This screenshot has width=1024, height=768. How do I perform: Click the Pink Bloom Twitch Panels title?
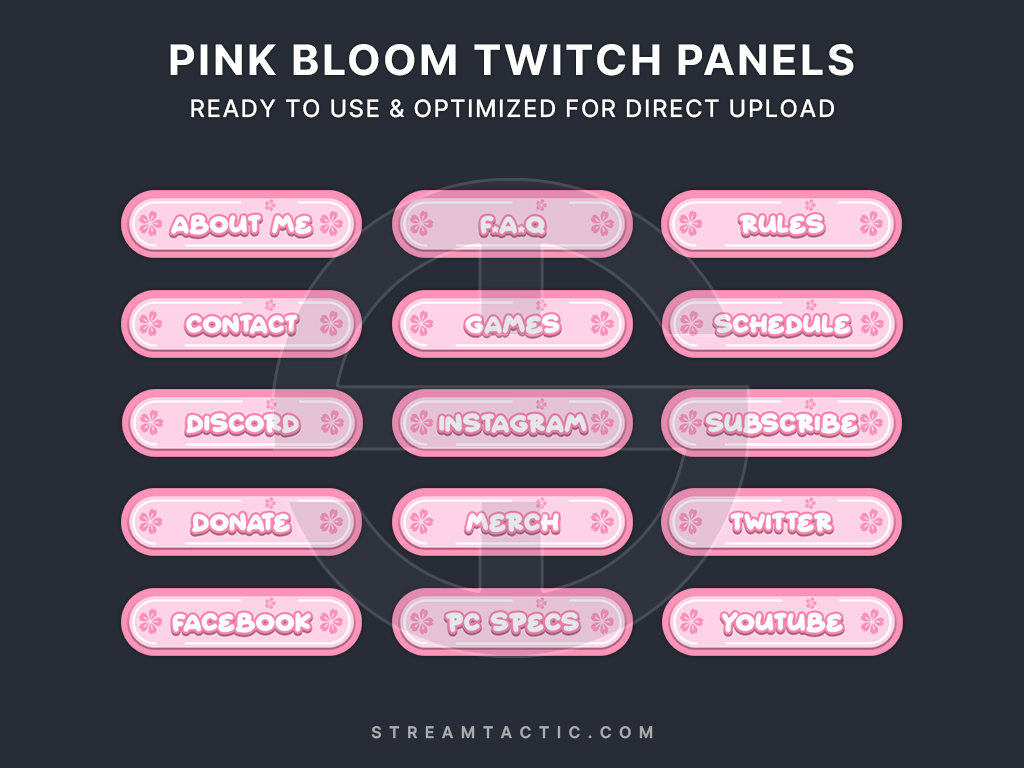coord(512,62)
